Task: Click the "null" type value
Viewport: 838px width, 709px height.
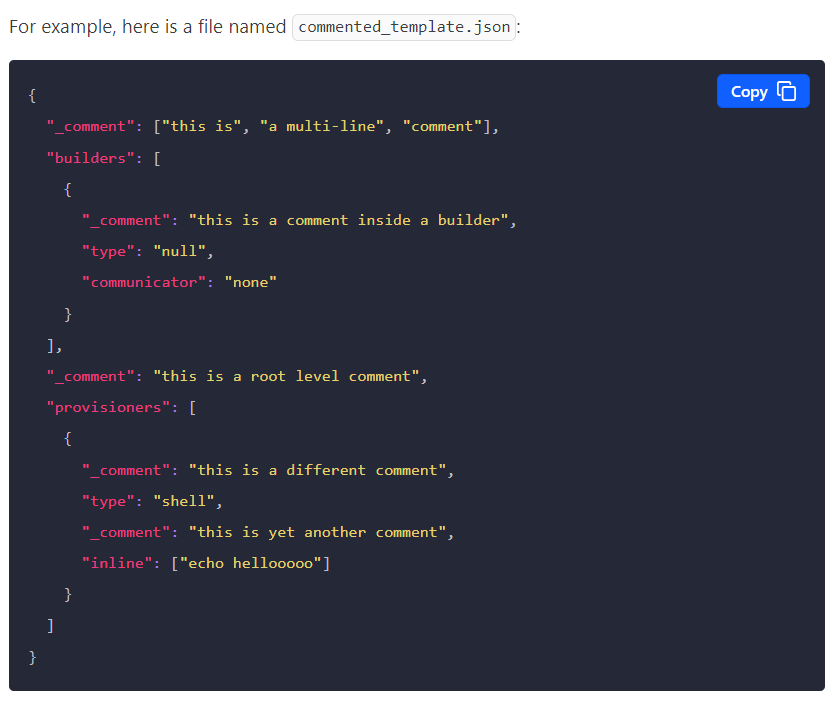Action: [179, 251]
